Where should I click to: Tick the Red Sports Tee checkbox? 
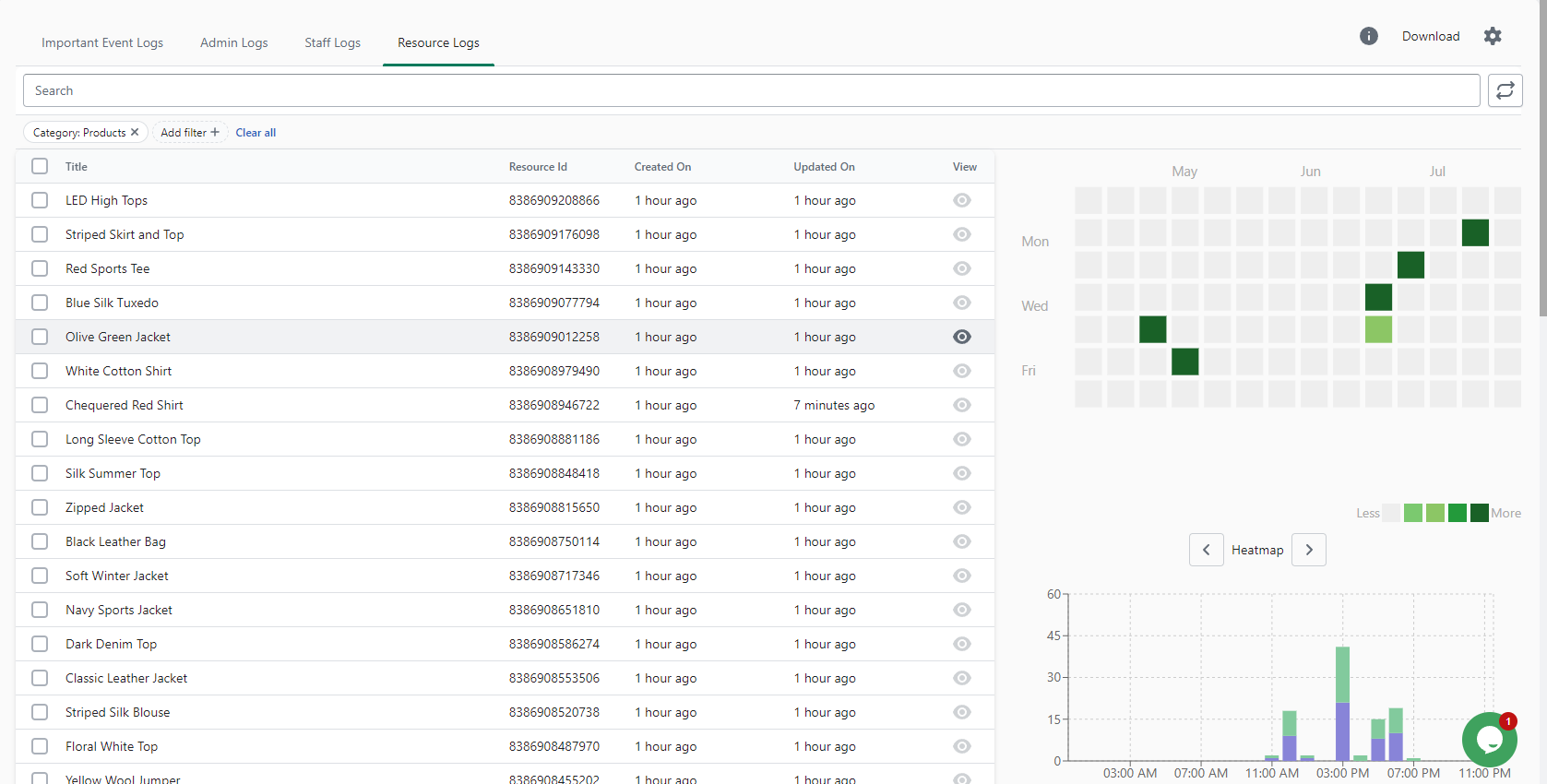point(40,268)
